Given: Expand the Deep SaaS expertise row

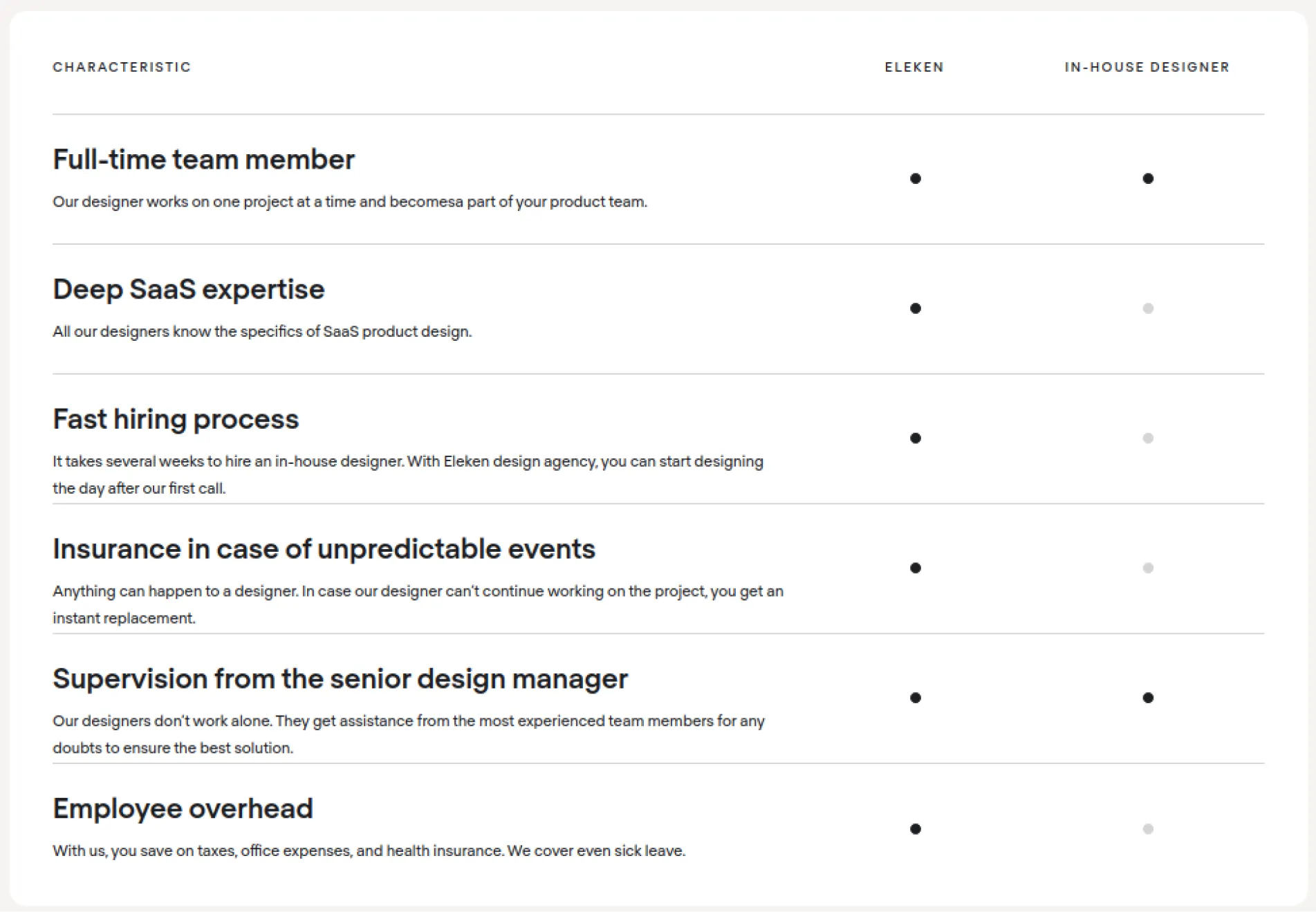Looking at the screenshot, I should pos(188,290).
